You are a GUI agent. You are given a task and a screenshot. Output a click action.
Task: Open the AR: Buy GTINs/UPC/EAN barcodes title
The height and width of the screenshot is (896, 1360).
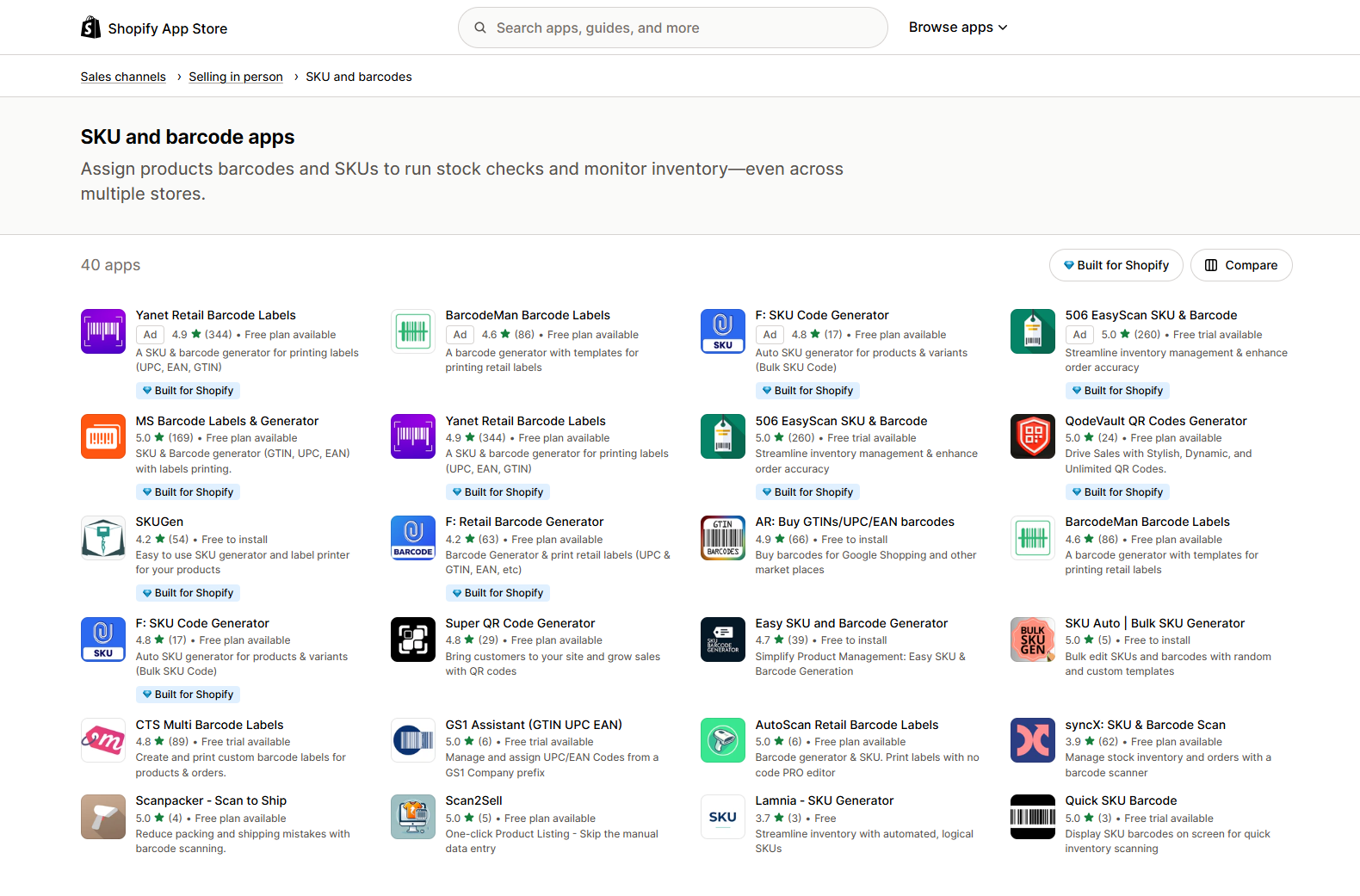[x=855, y=522]
